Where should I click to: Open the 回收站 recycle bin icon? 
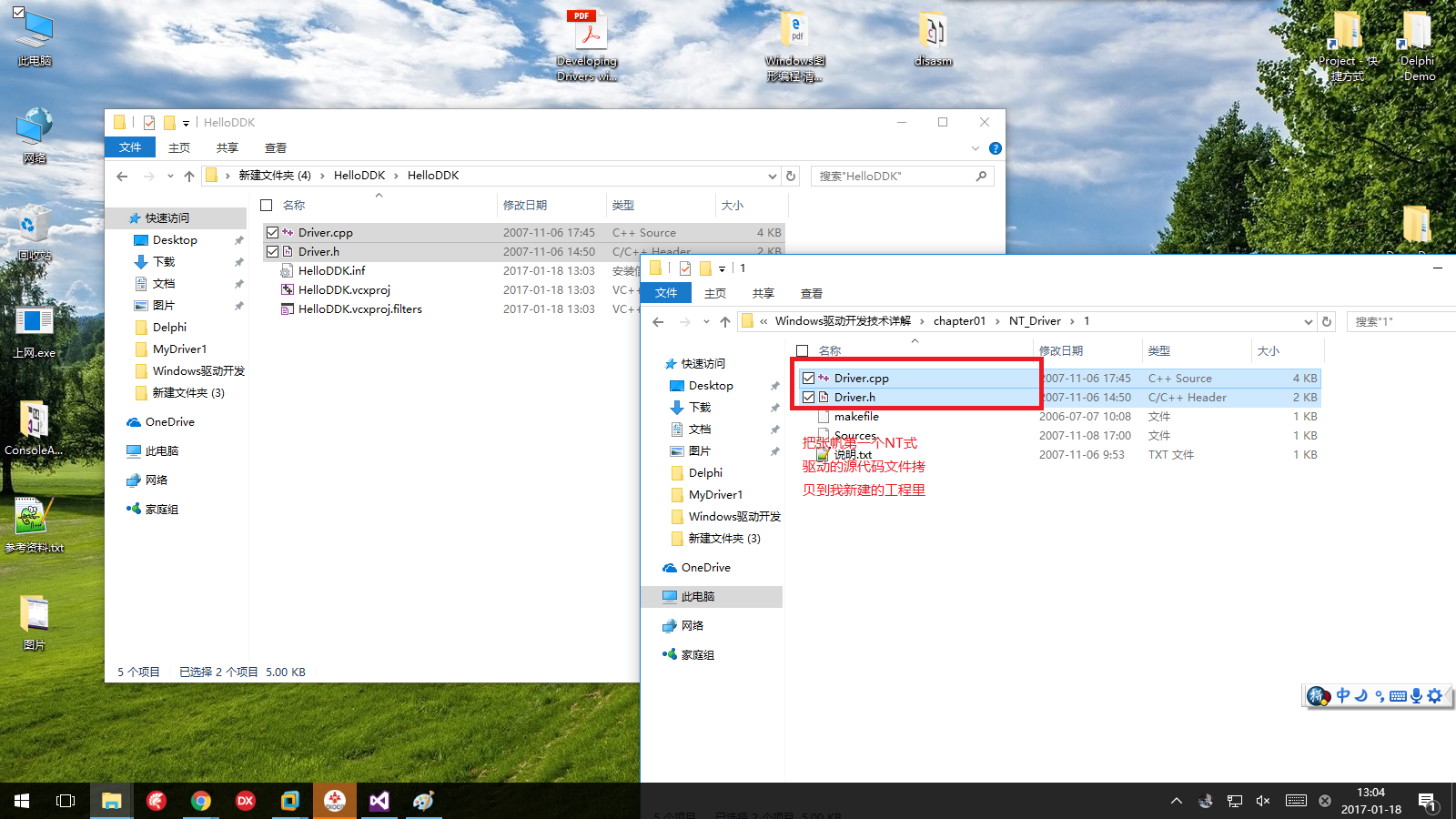35,233
